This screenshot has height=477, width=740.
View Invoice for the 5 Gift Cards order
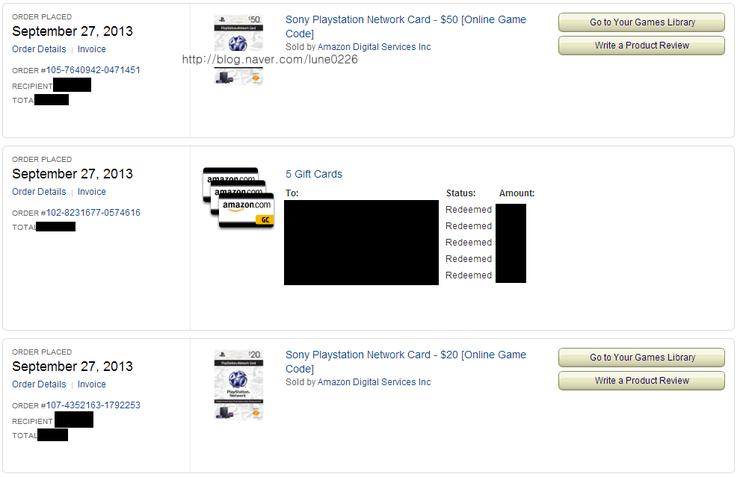click(92, 192)
